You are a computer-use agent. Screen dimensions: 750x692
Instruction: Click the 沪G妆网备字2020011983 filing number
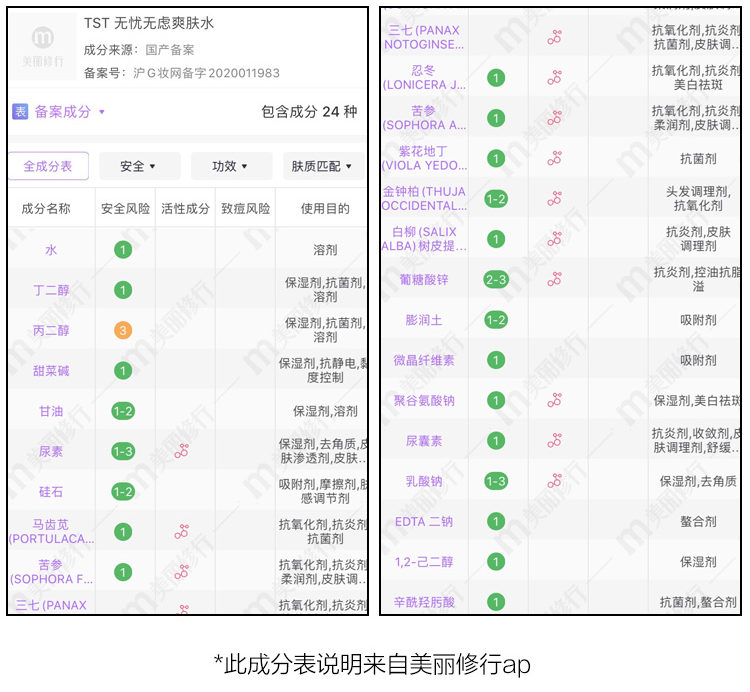pos(206,73)
